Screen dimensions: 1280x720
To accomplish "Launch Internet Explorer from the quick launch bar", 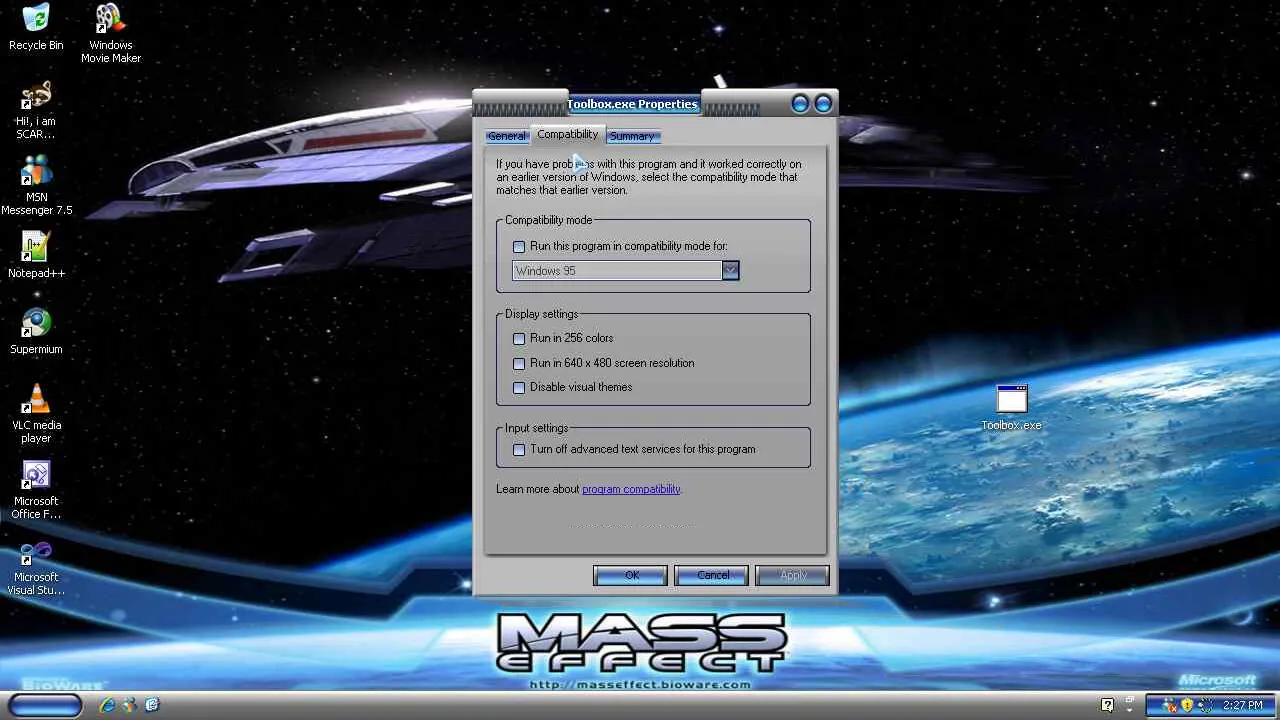I will [x=107, y=705].
